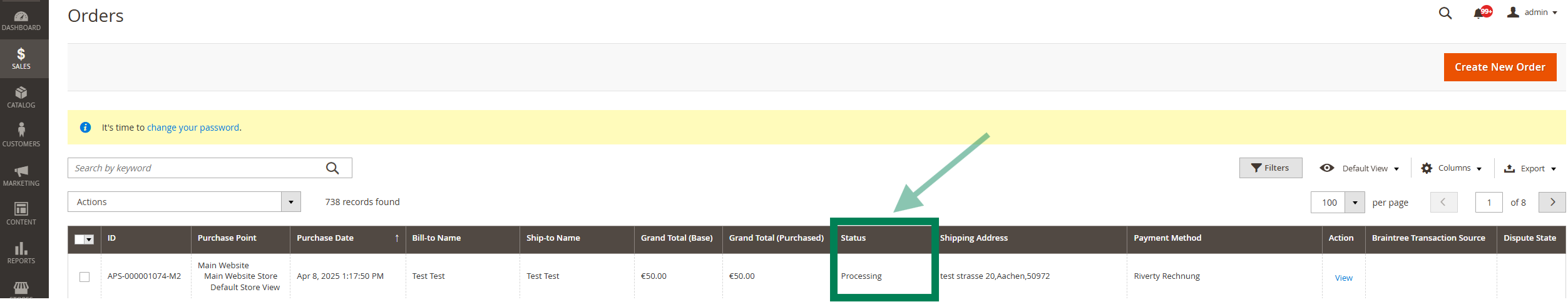Screen dimensions: 1568x302
Task: Open the Default View bookmark dropdown
Action: (1359, 168)
